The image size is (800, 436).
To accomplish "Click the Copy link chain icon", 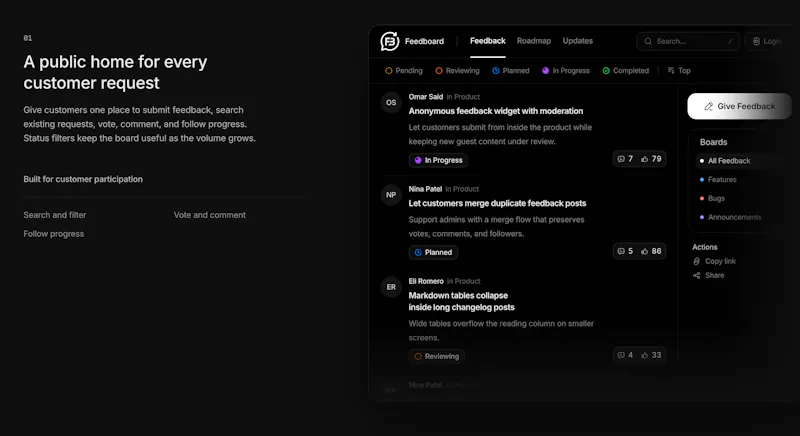I will [697, 261].
